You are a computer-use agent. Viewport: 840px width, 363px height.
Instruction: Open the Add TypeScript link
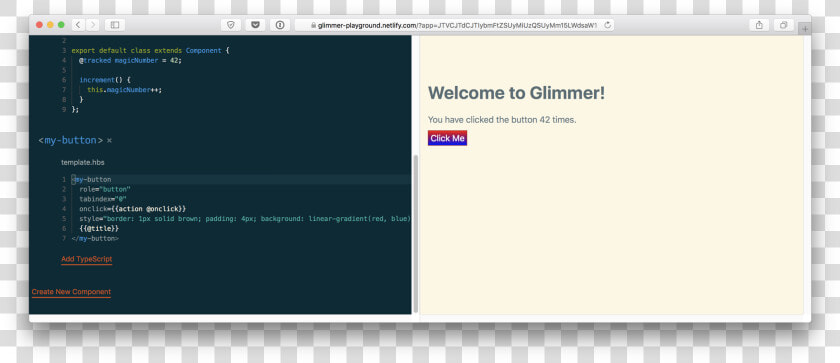click(x=86, y=259)
